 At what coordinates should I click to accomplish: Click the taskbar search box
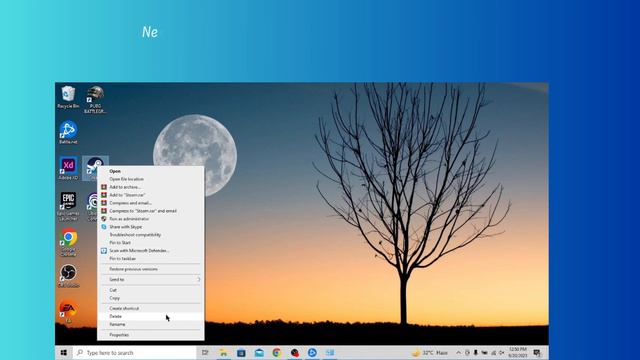click(x=134, y=353)
